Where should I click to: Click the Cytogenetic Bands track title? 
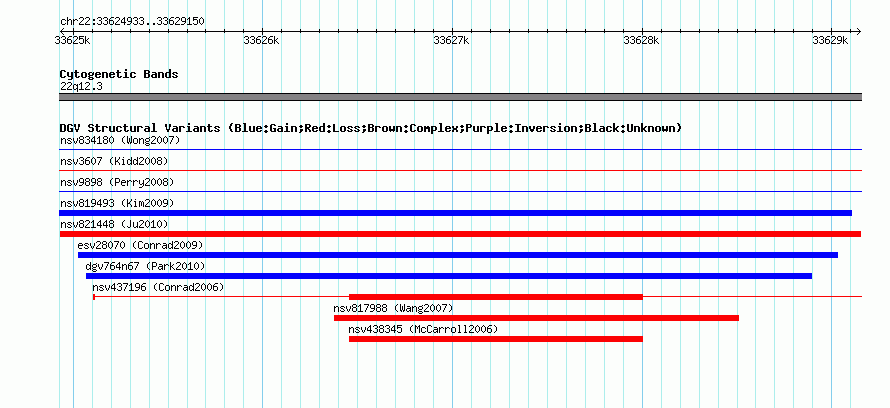[119, 74]
